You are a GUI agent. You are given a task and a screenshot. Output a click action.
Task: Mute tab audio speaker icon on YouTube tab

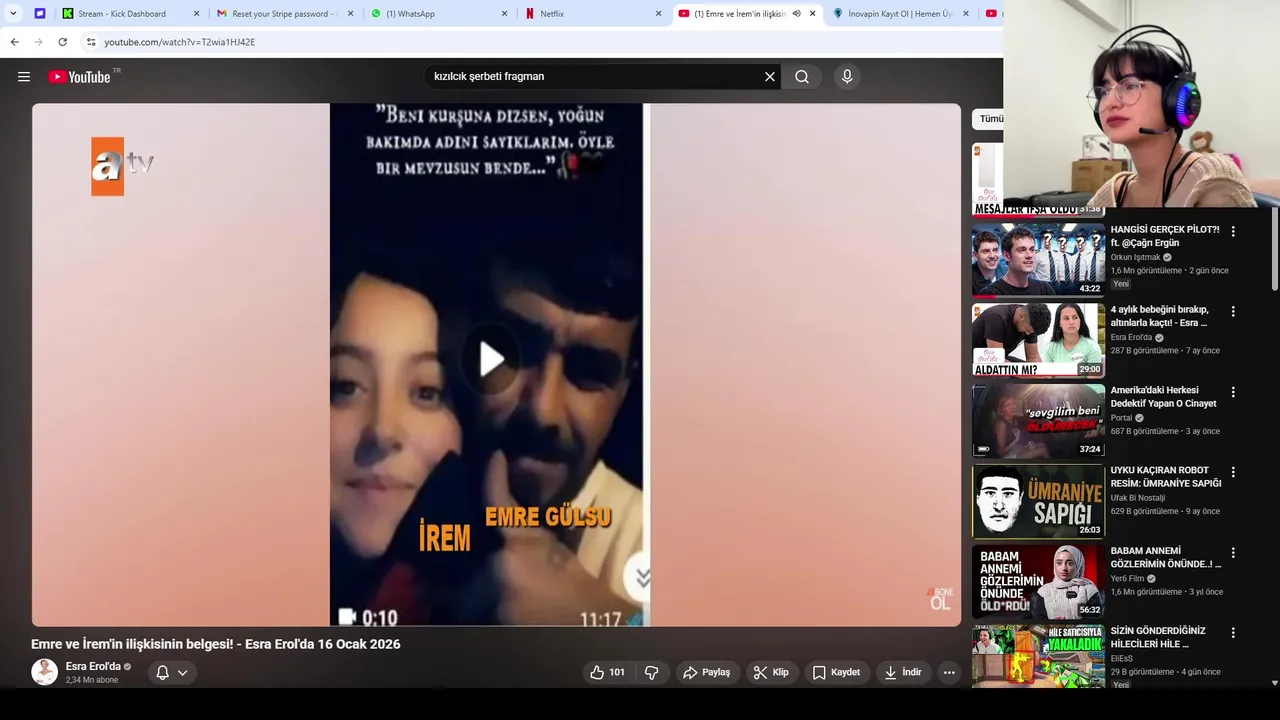[796, 14]
